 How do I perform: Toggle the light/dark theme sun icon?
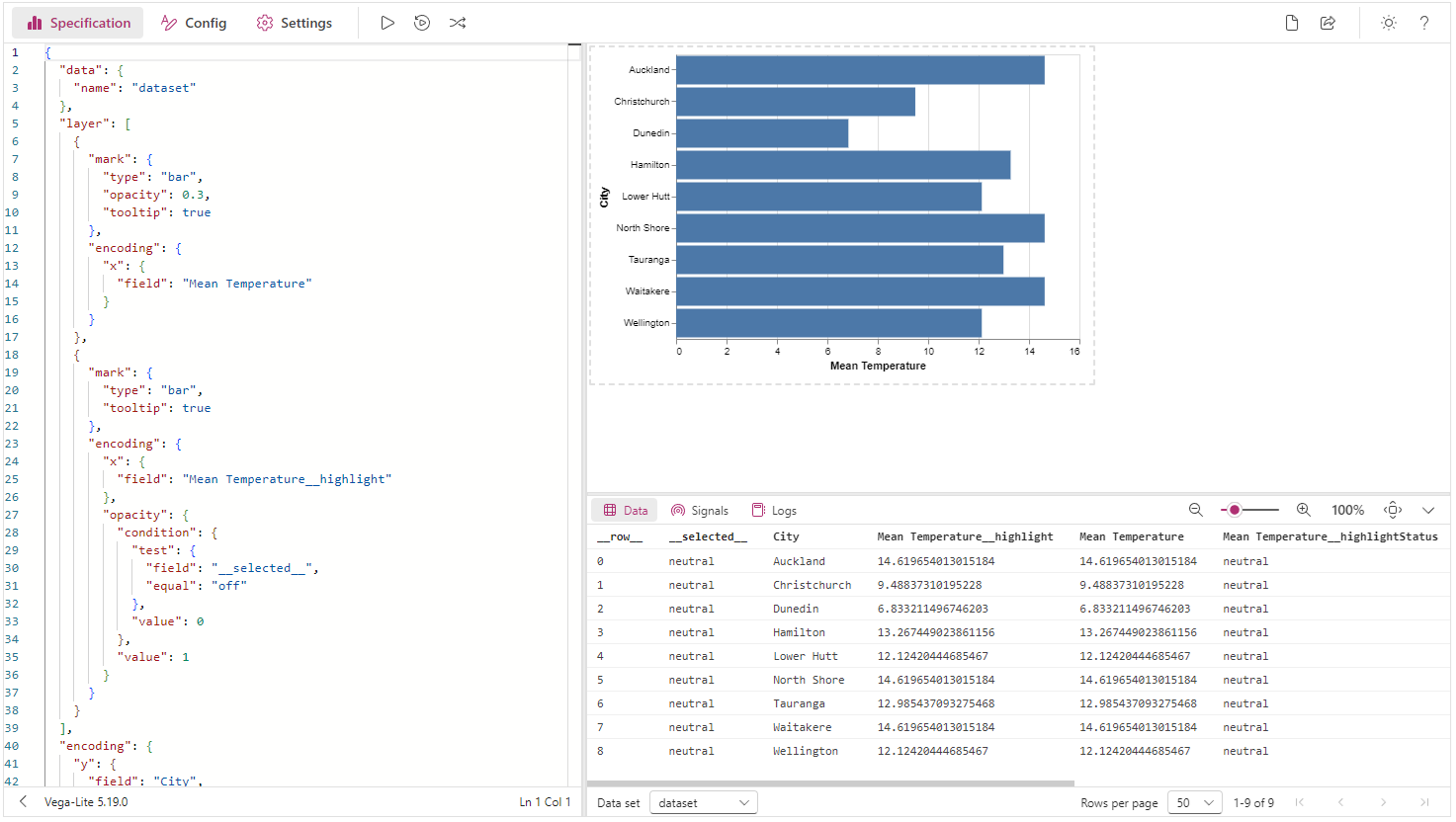(x=1389, y=23)
